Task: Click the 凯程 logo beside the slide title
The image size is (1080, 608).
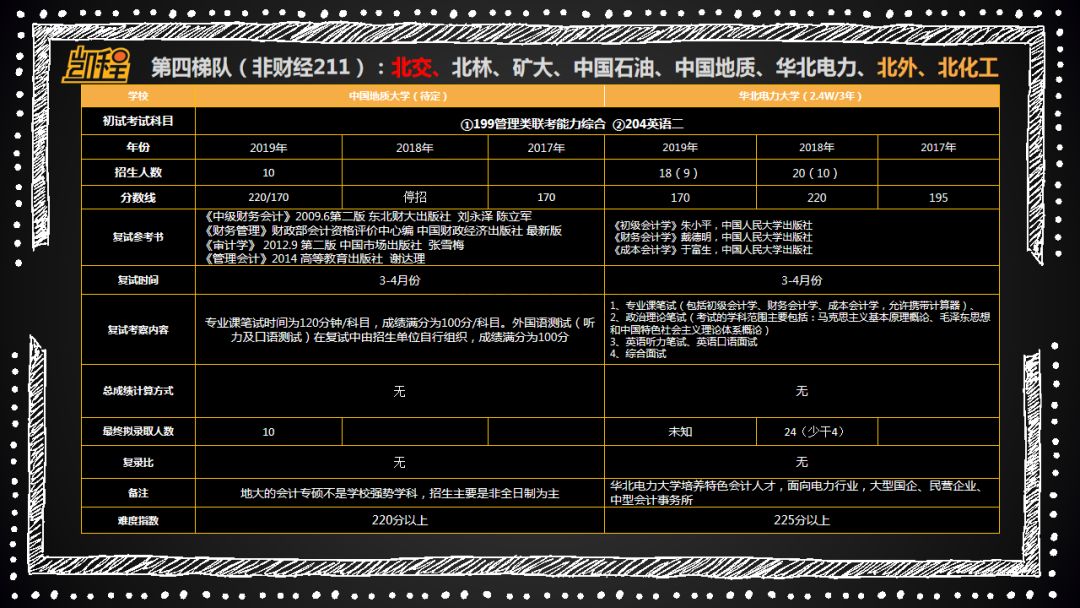Action: (x=96, y=65)
